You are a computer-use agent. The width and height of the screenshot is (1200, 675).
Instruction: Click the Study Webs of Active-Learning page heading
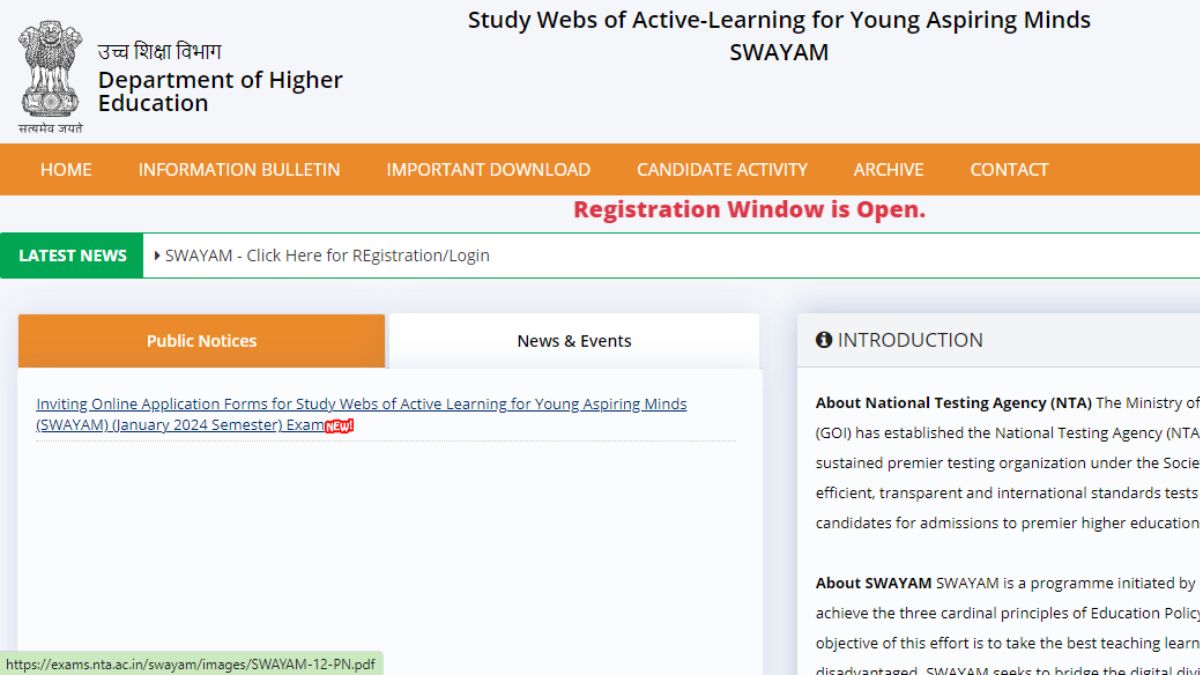(779, 21)
